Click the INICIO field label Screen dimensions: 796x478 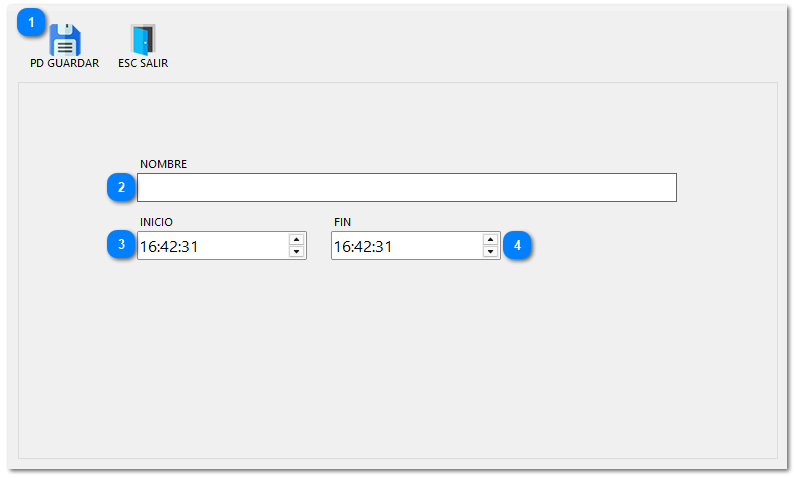(x=157, y=222)
